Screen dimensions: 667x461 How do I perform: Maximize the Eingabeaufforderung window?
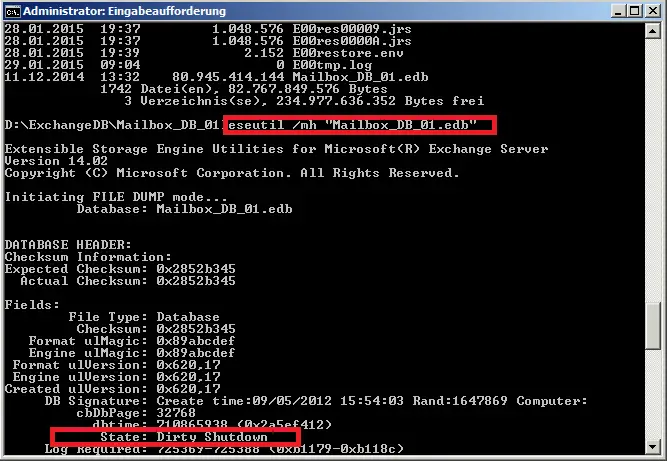(635, 11)
